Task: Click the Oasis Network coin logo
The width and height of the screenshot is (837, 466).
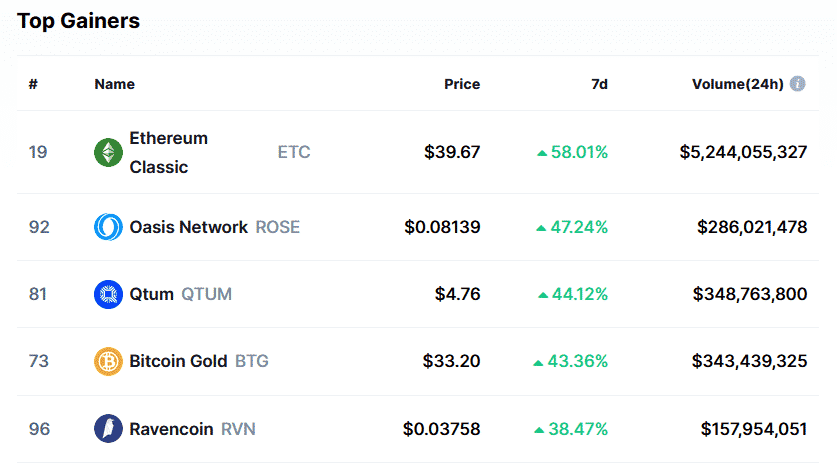Action: click(x=108, y=227)
